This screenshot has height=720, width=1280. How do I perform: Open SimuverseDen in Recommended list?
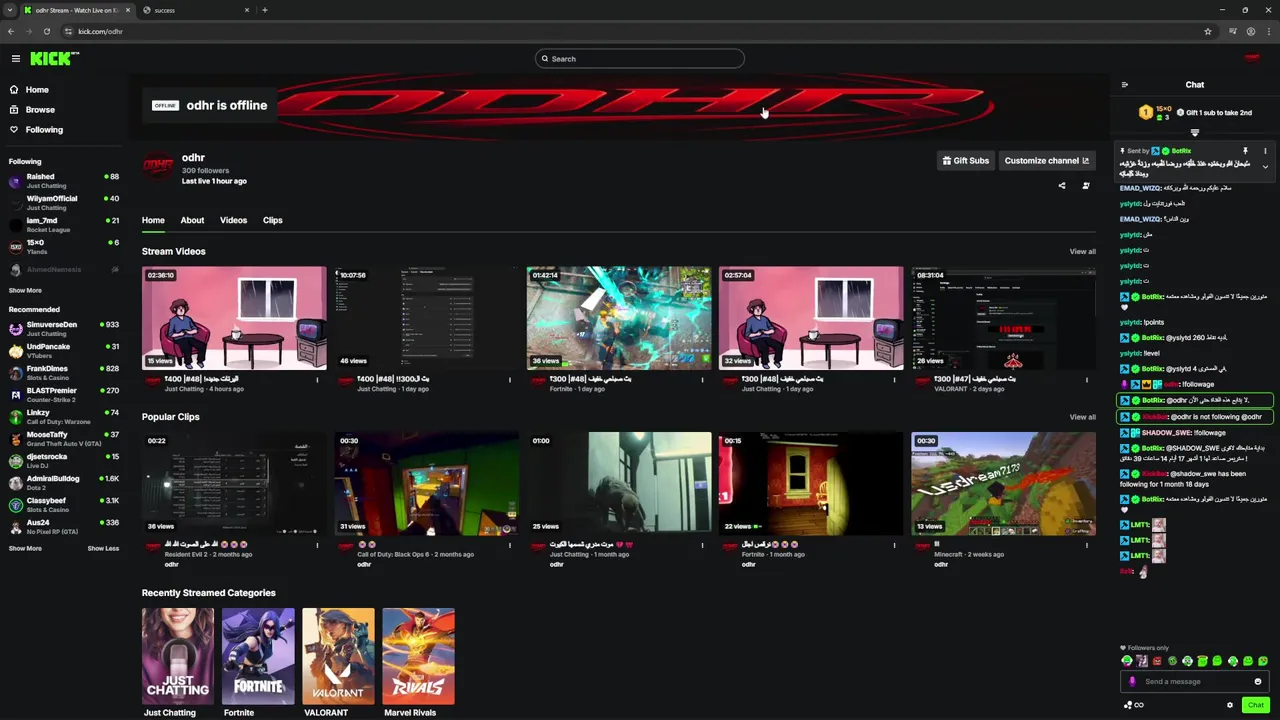[63, 329]
